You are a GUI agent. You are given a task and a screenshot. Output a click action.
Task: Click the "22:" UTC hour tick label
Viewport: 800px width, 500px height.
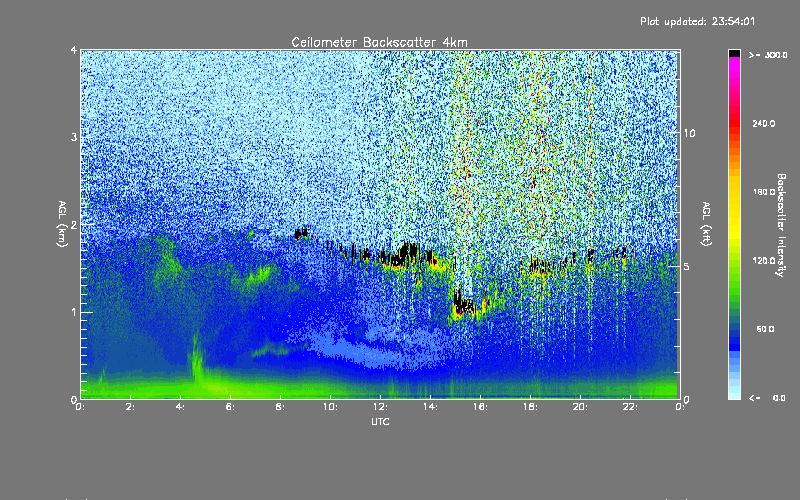point(630,407)
